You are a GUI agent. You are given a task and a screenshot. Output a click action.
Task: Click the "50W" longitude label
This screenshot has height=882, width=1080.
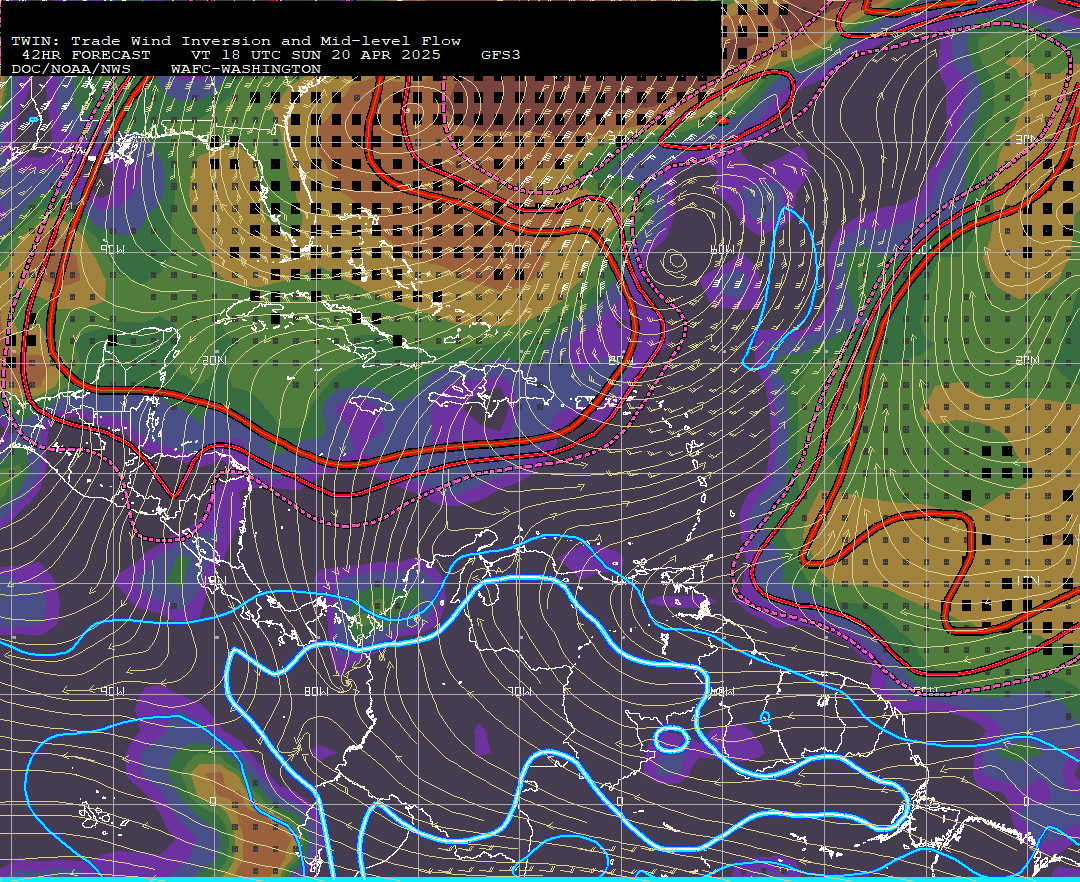[x=925, y=691]
